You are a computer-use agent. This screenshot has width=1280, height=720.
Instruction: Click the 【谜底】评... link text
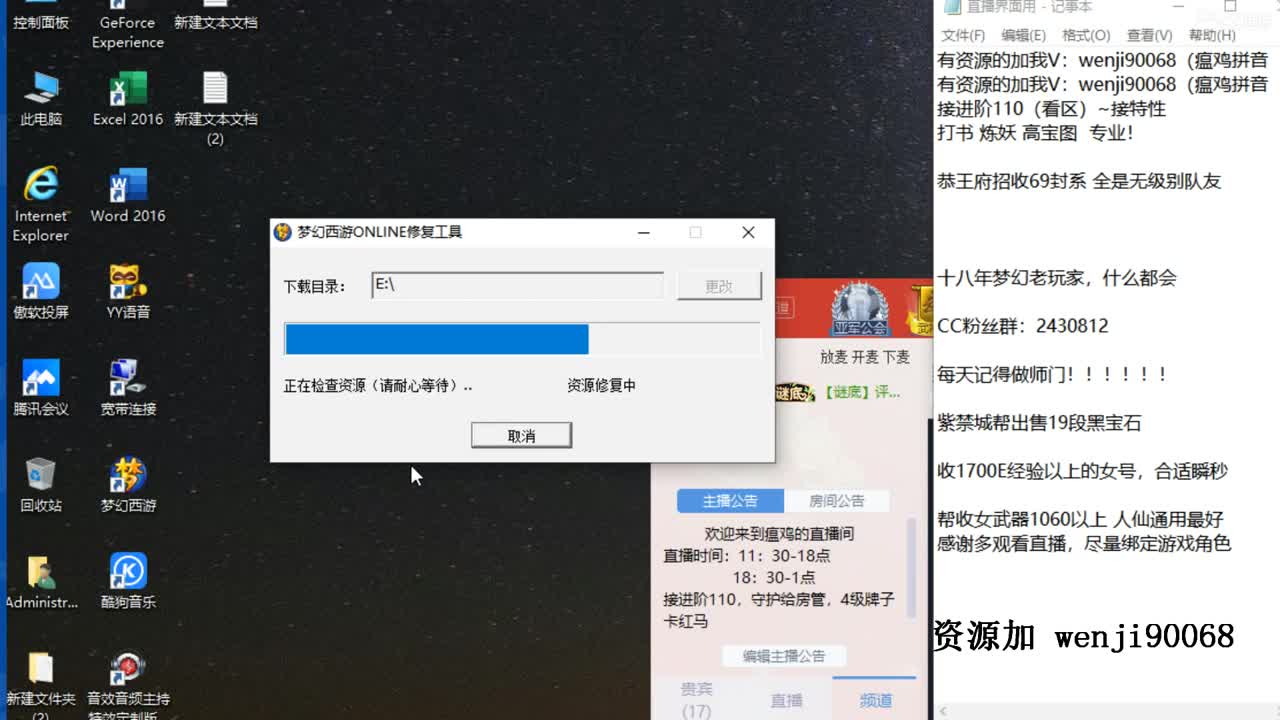pos(860,392)
